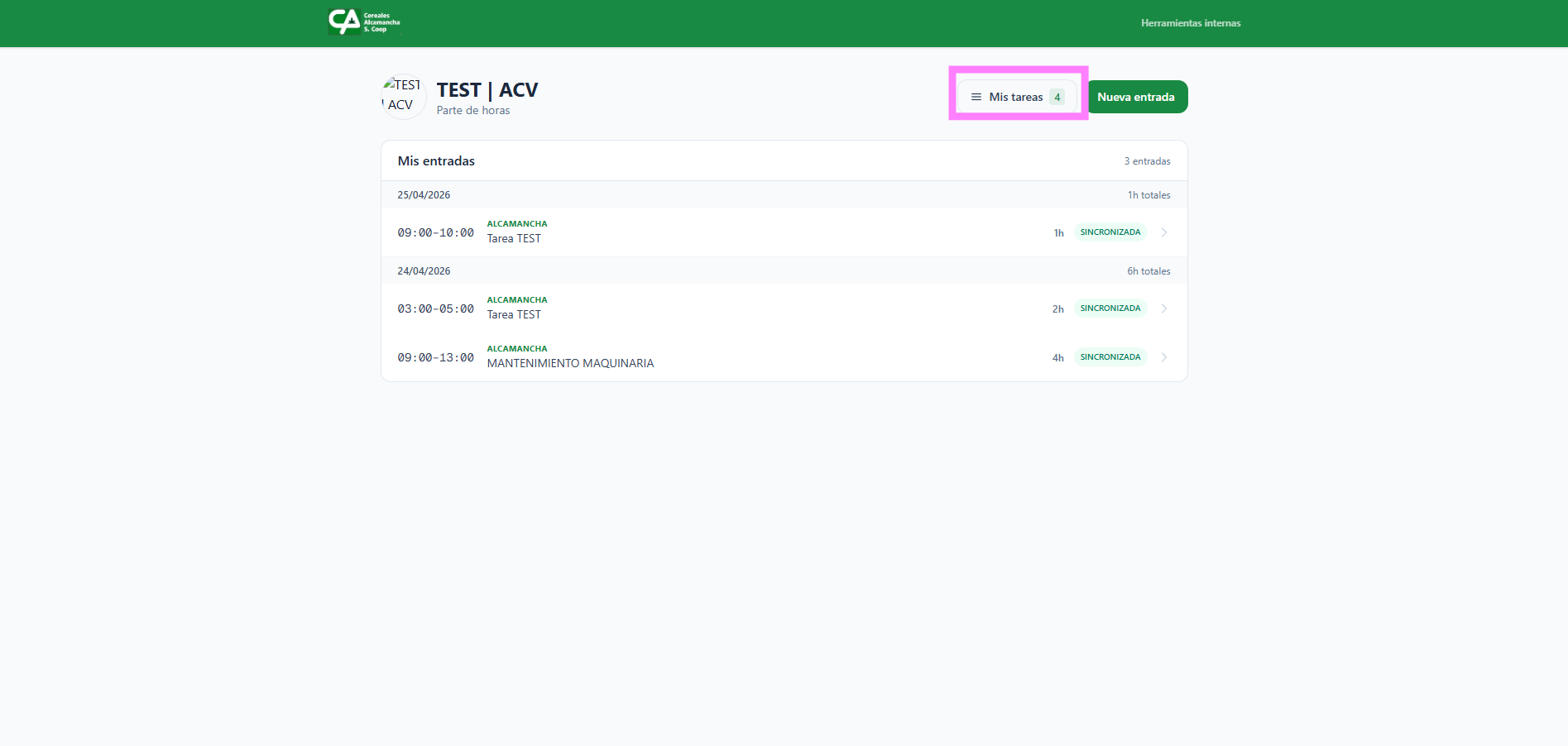This screenshot has height=746, width=1568.
Task: Click the 3 entradas counter label
Action: (x=1147, y=161)
